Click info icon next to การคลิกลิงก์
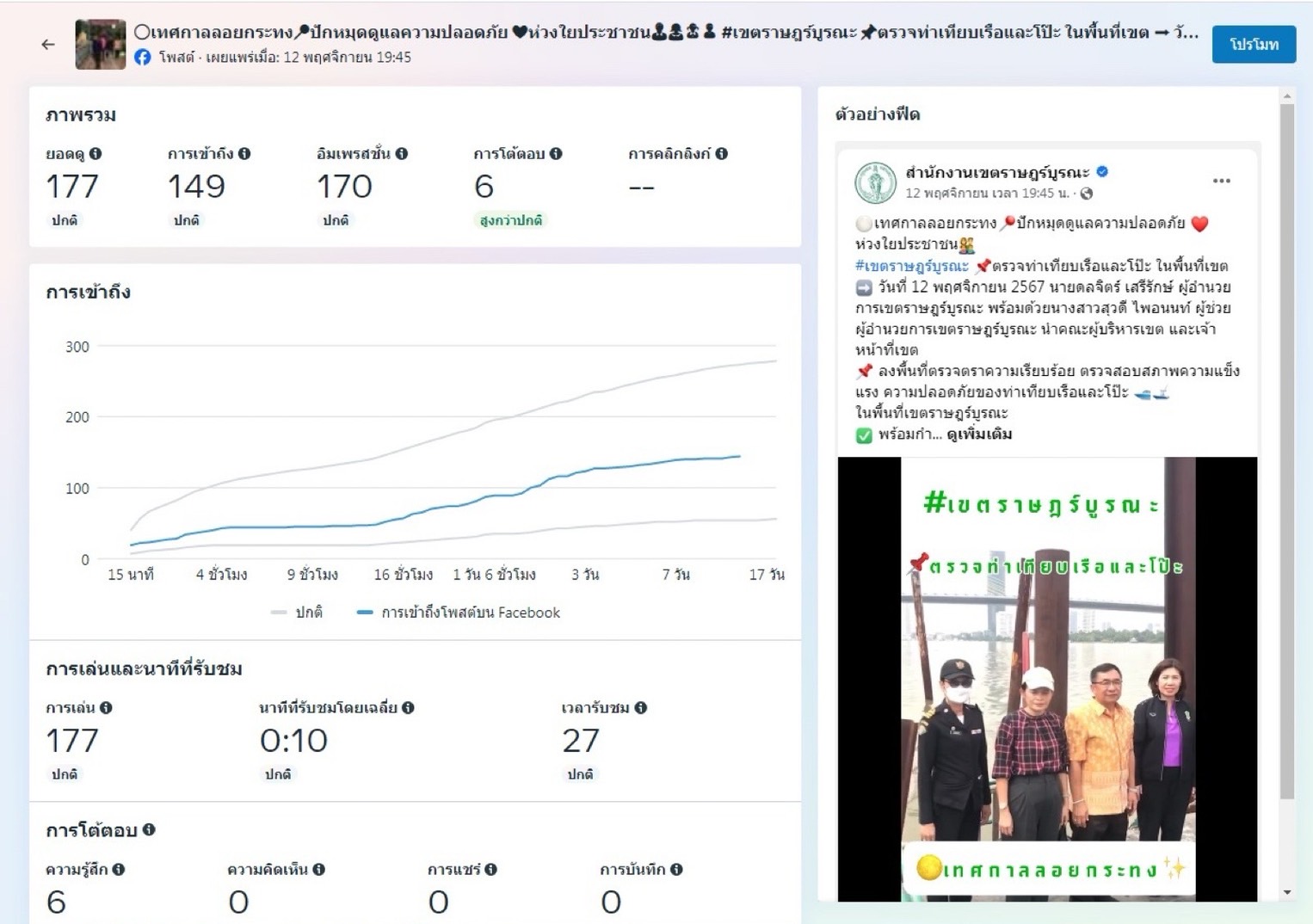The width and height of the screenshot is (1313, 924). coord(721,154)
